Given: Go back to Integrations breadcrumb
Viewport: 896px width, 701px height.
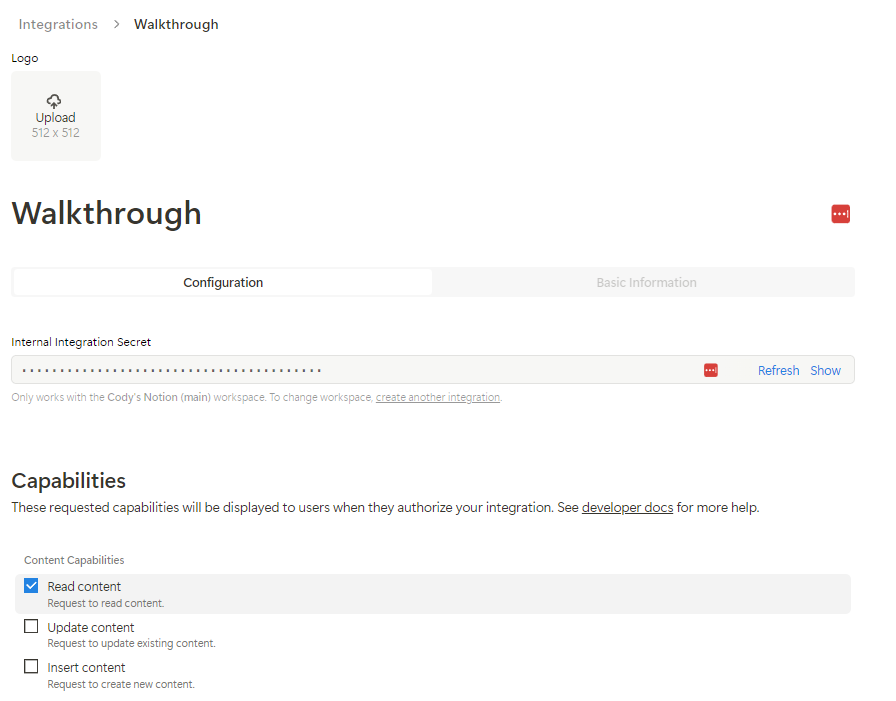Looking at the screenshot, I should click(58, 25).
